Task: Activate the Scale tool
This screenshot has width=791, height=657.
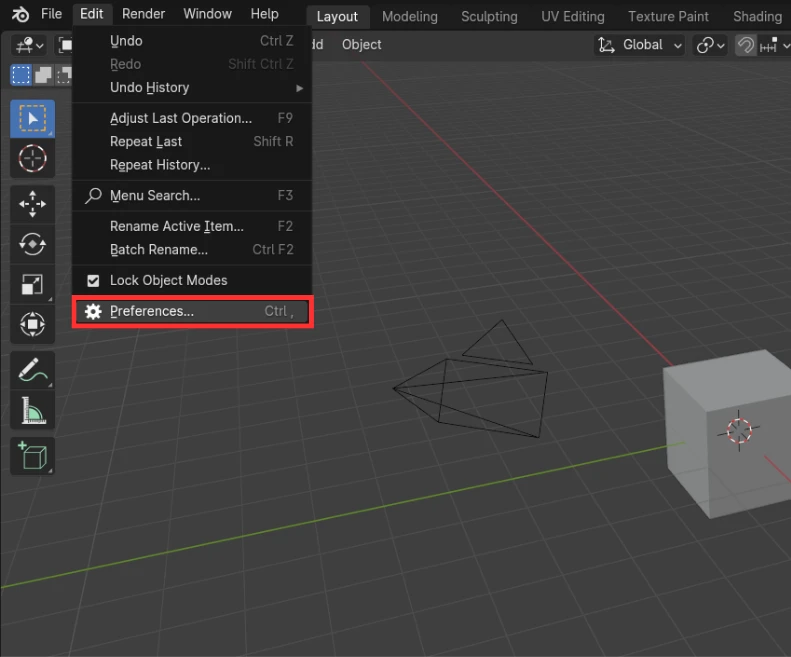Action: tap(33, 284)
